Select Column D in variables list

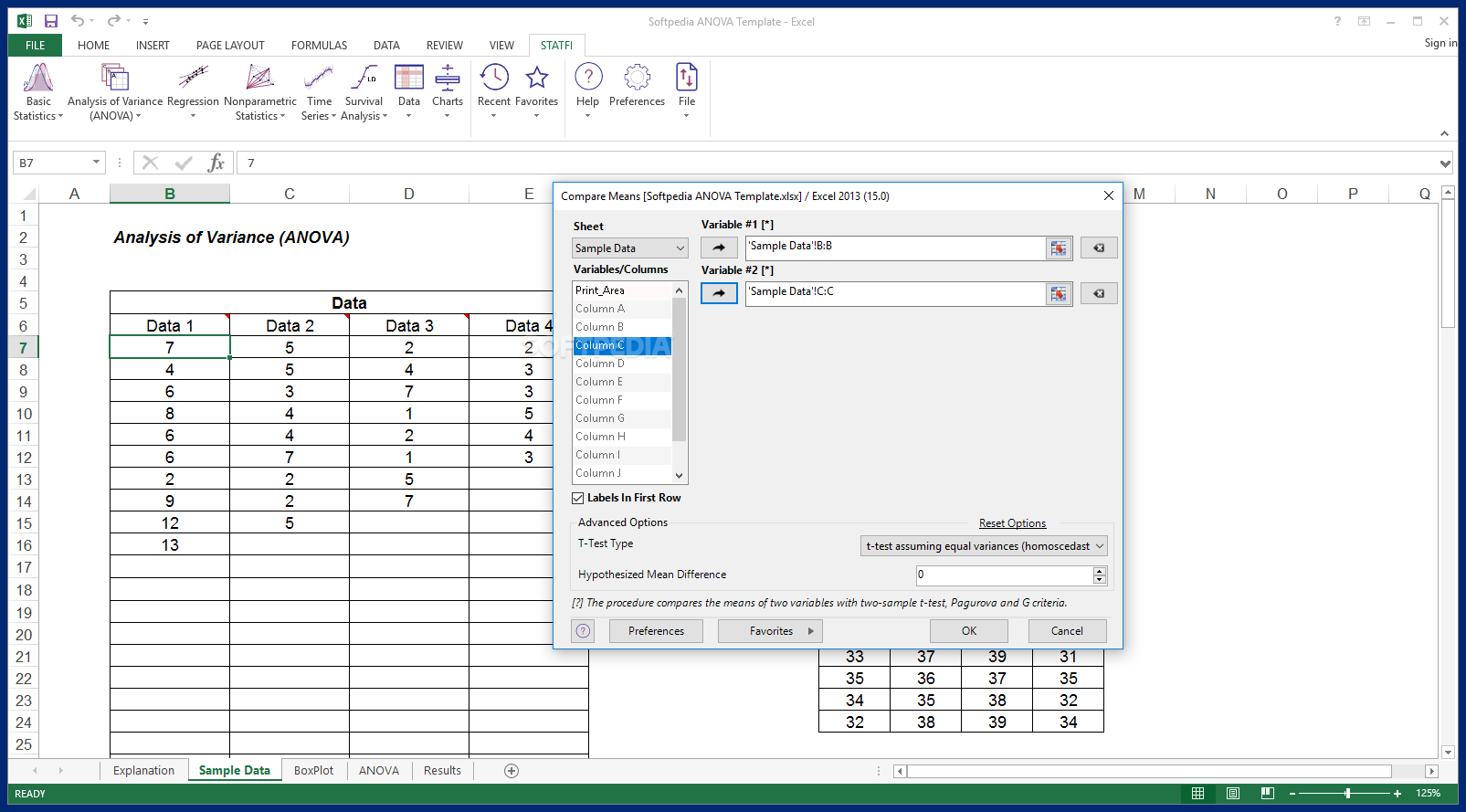click(x=622, y=364)
